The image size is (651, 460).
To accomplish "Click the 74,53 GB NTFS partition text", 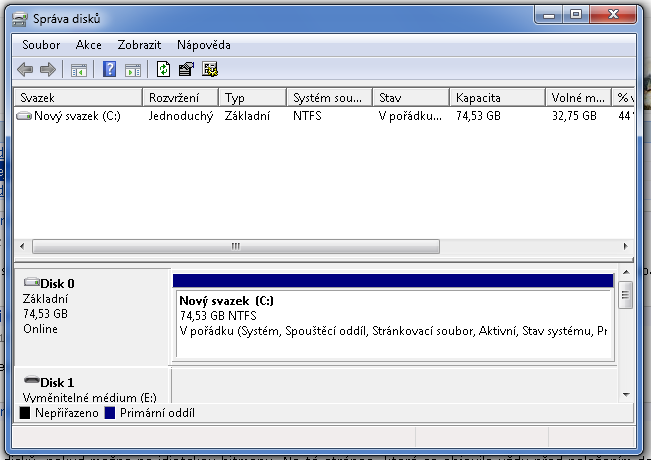I will [x=218, y=316].
